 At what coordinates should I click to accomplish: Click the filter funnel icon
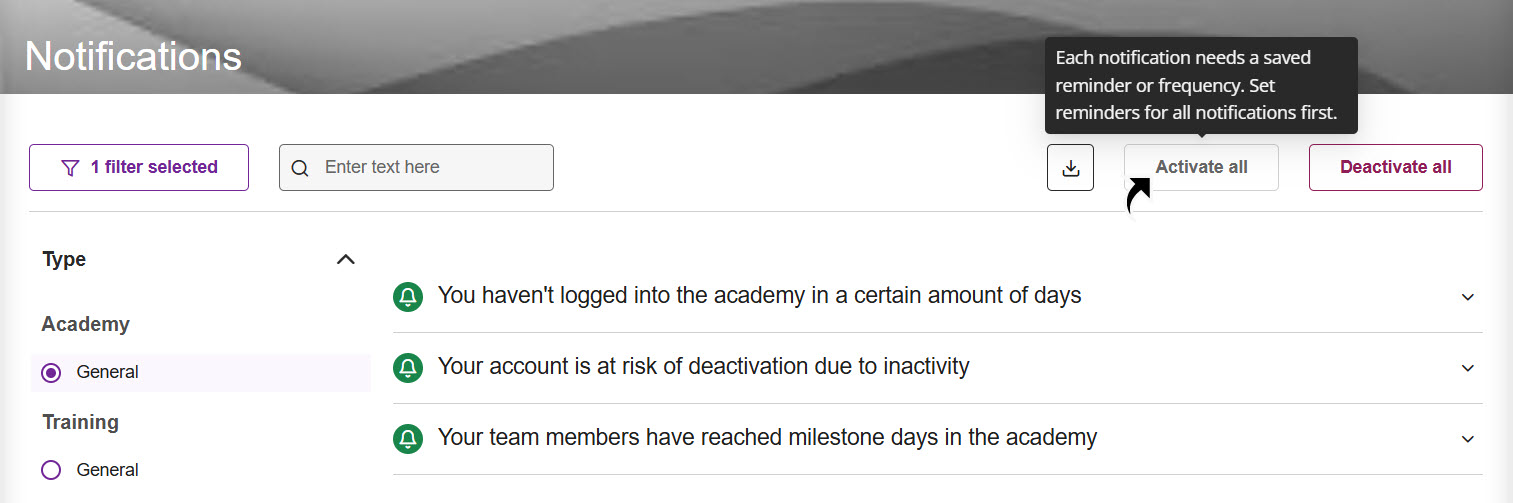point(70,168)
